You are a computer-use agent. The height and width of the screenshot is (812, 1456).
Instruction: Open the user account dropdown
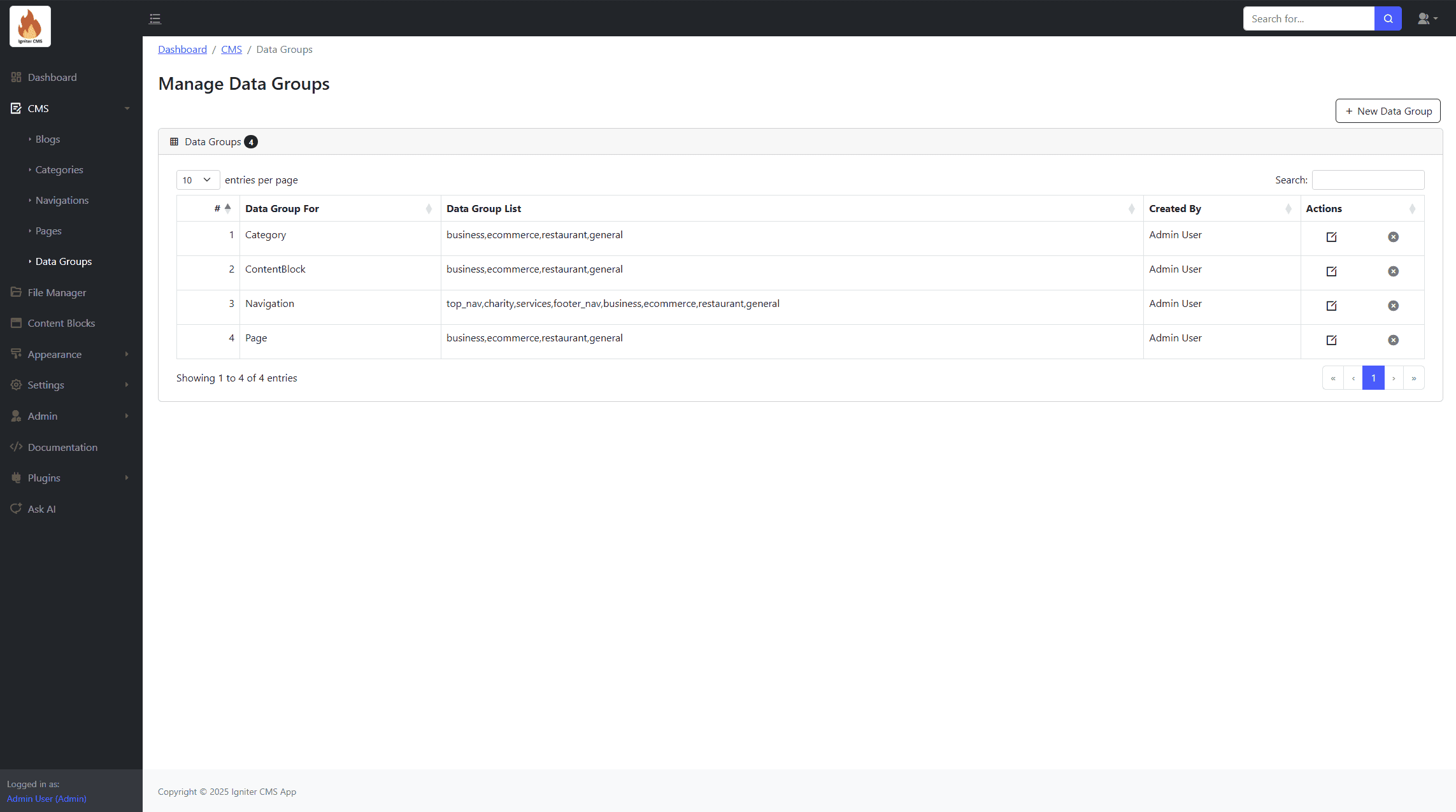[x=1427, y=18]
